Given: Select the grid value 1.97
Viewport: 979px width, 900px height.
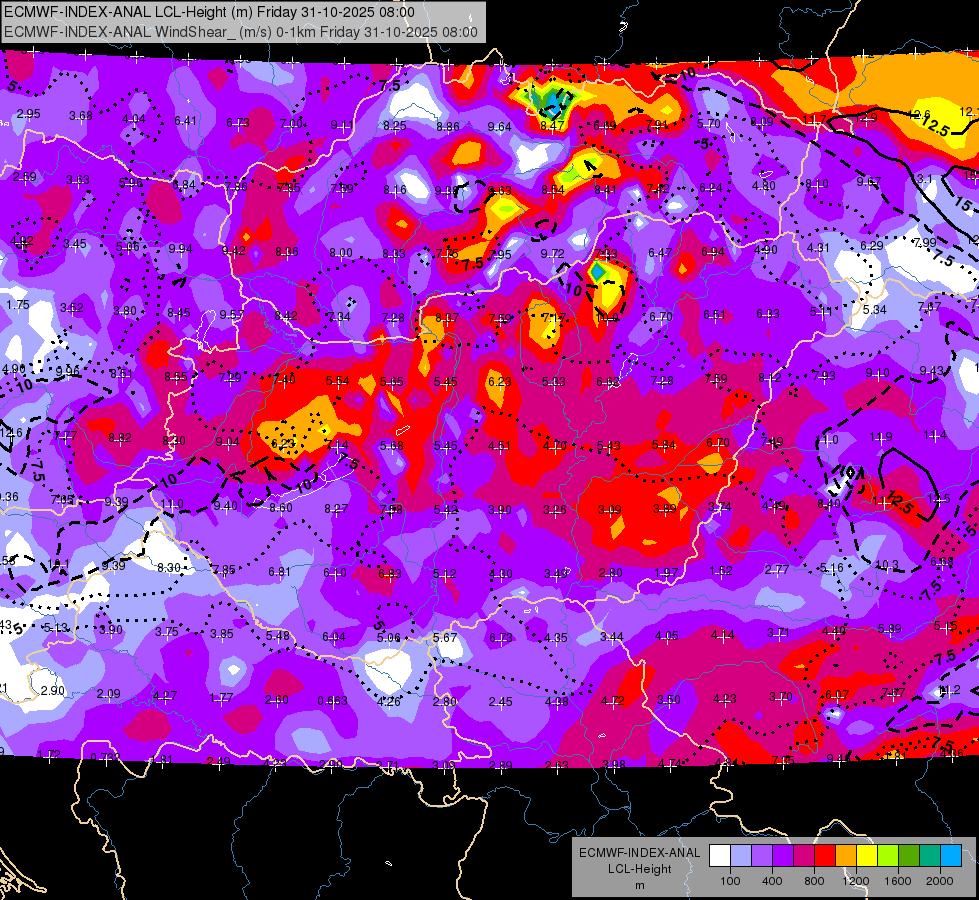Looking at the screenshot, I should [x=666, y=573].
